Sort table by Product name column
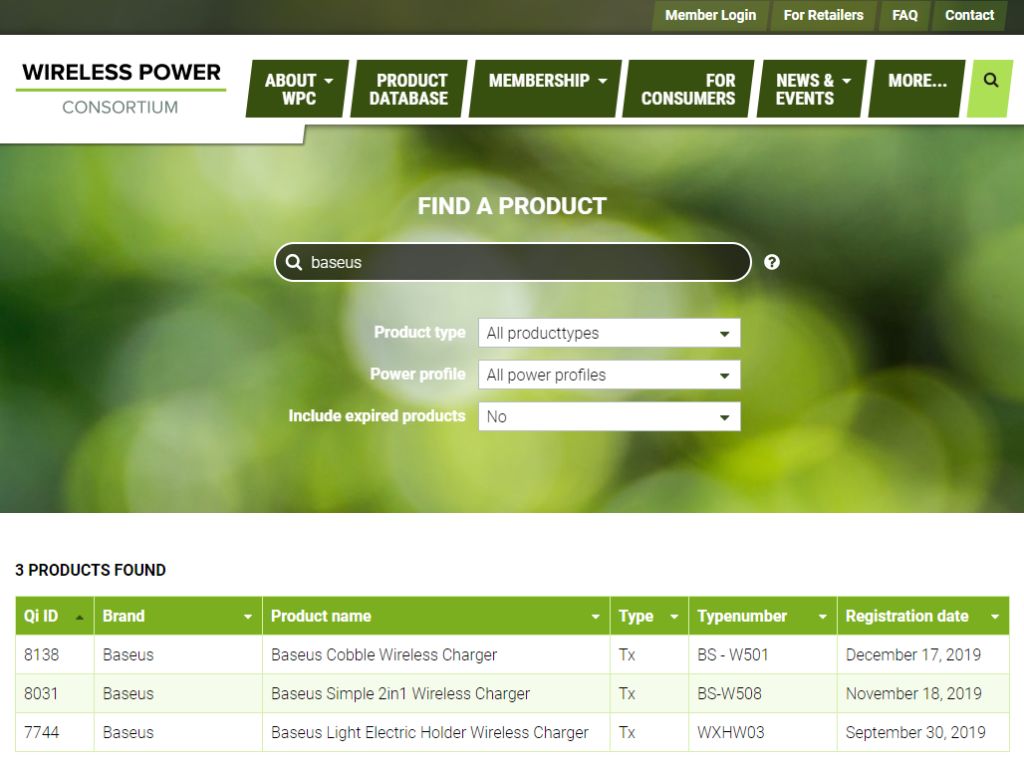 (436, 616)
